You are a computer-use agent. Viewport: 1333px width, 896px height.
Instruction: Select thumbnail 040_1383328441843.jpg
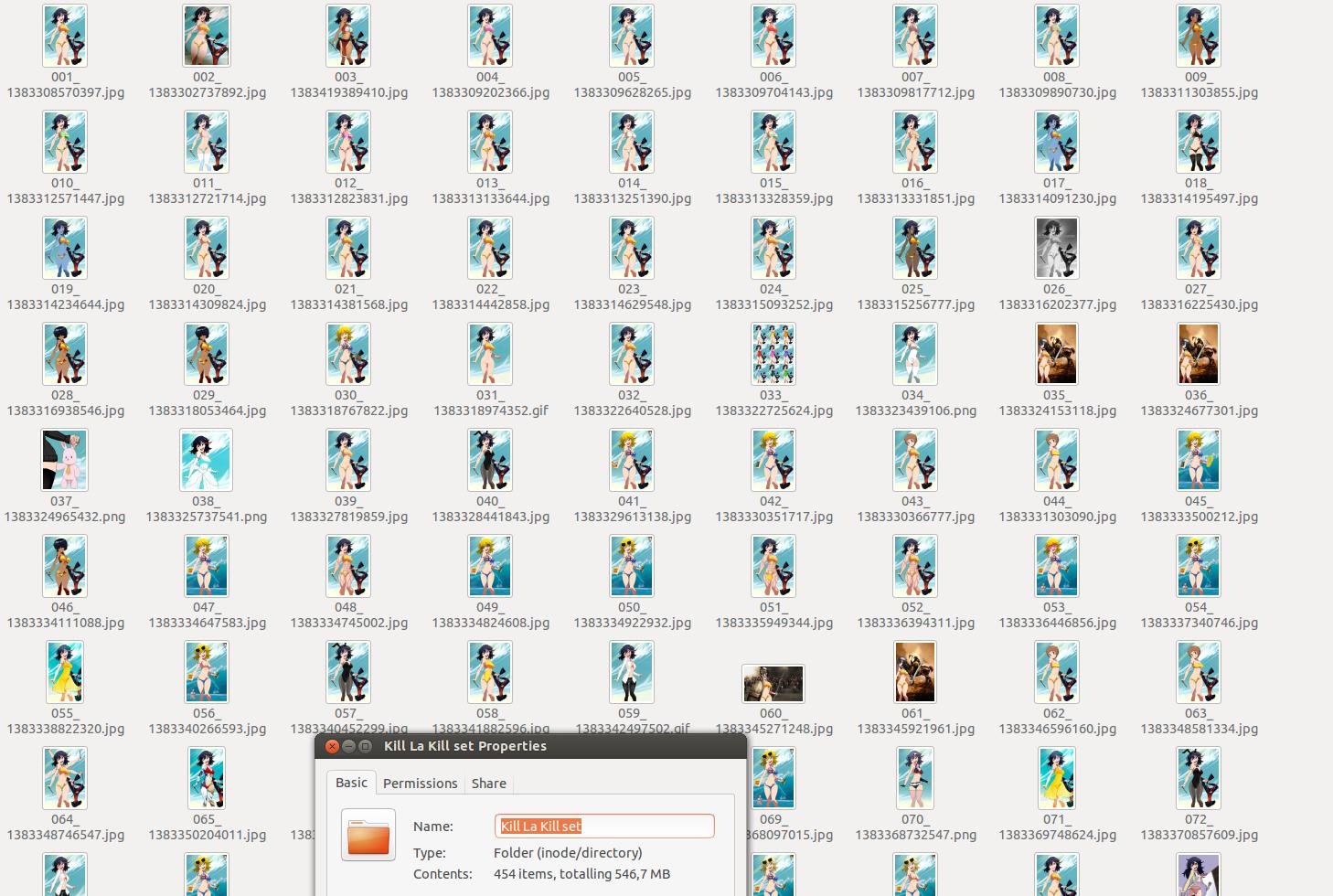tap(490, 460)
